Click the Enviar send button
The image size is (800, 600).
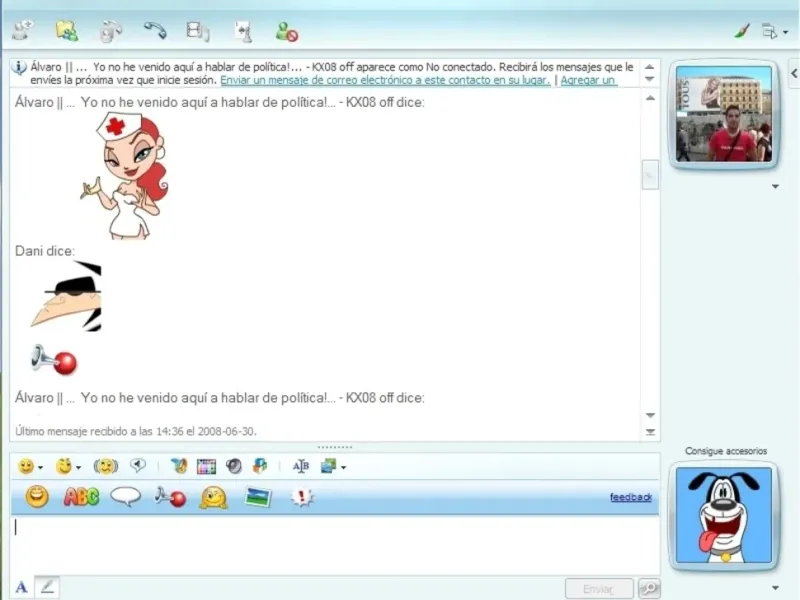point(599,589)
